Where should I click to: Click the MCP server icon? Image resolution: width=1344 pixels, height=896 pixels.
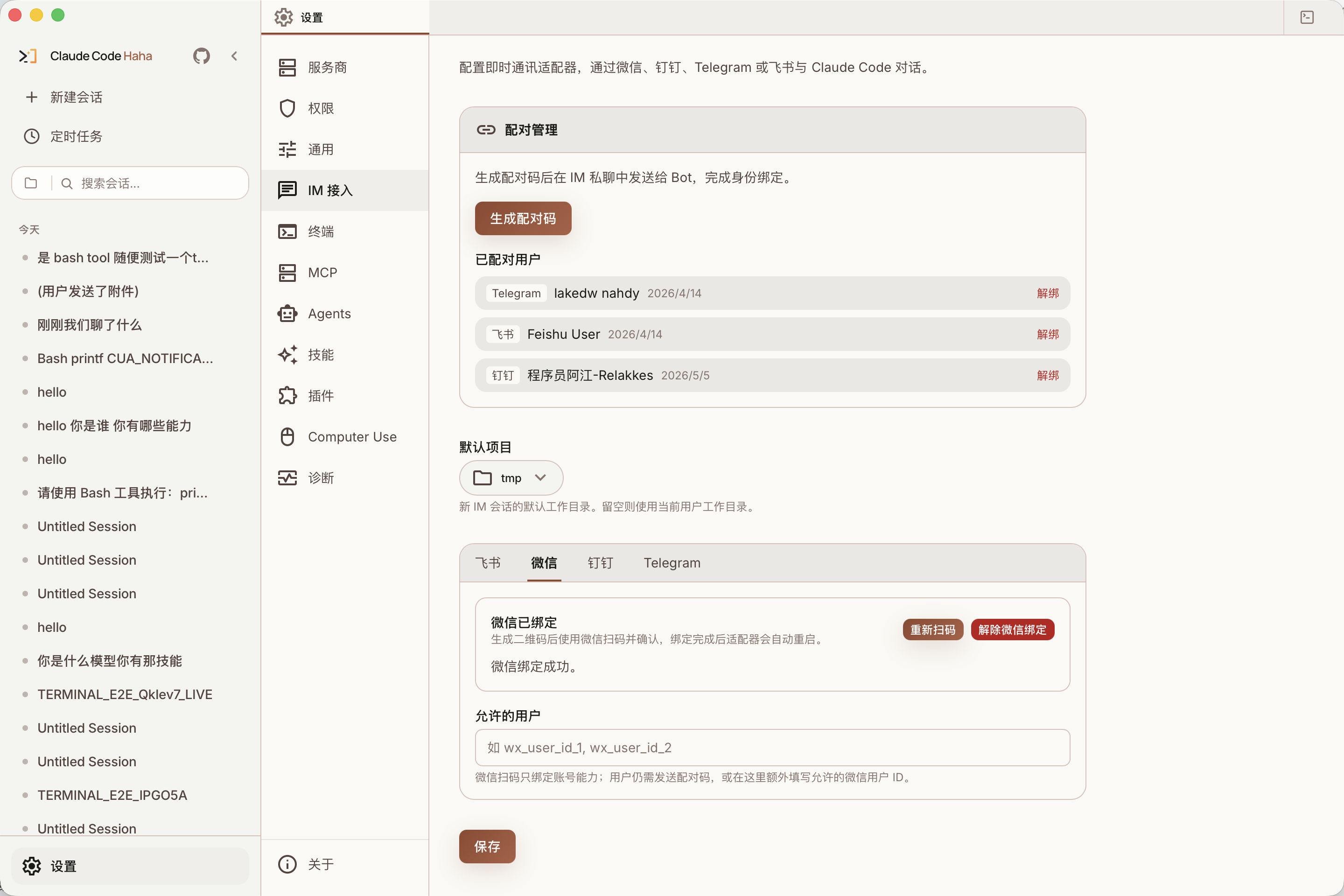click(x=287, y=273)
